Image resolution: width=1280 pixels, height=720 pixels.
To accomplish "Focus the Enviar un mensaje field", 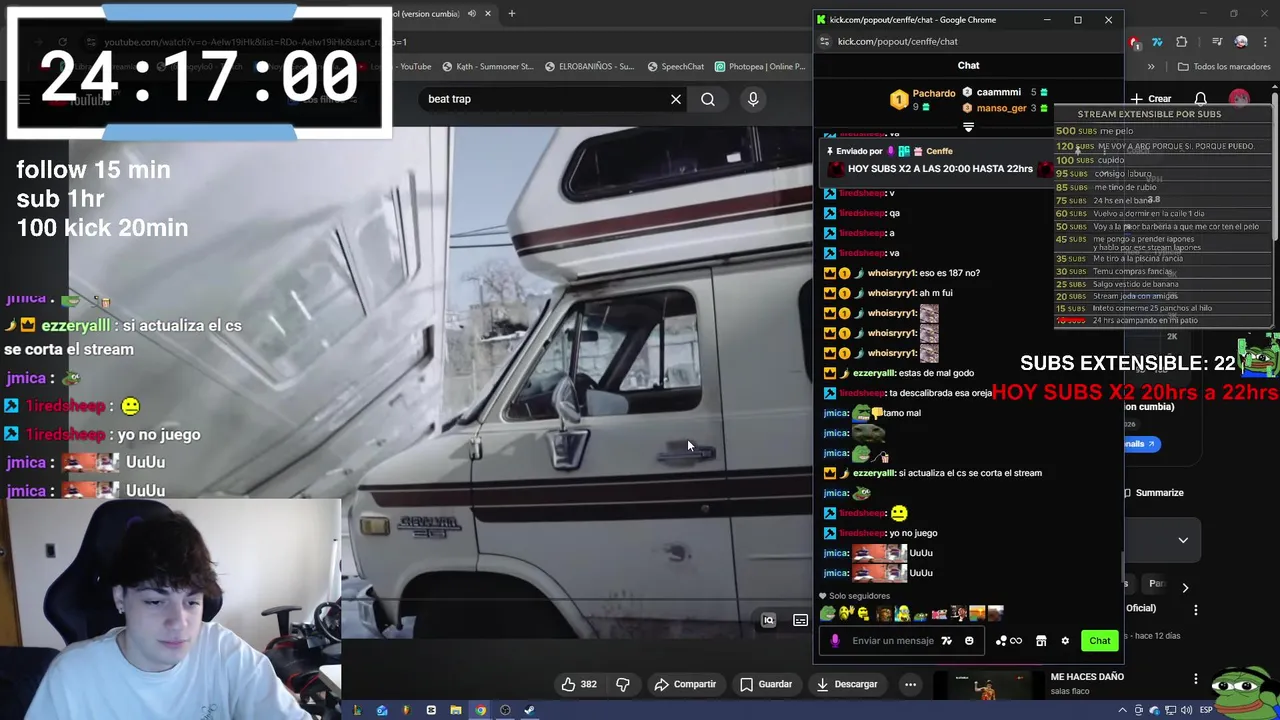I will coord(892,641).
